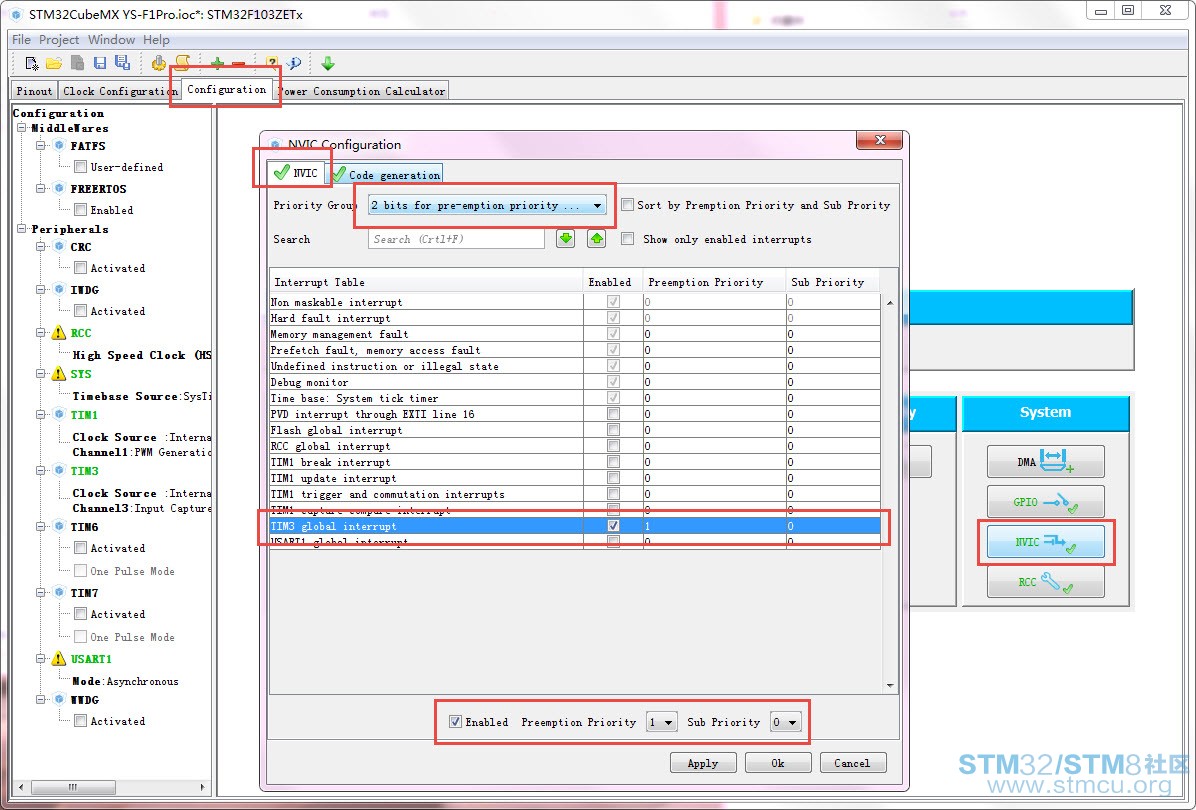Open the Priority Group dropdown

click(x=487, y=205)
